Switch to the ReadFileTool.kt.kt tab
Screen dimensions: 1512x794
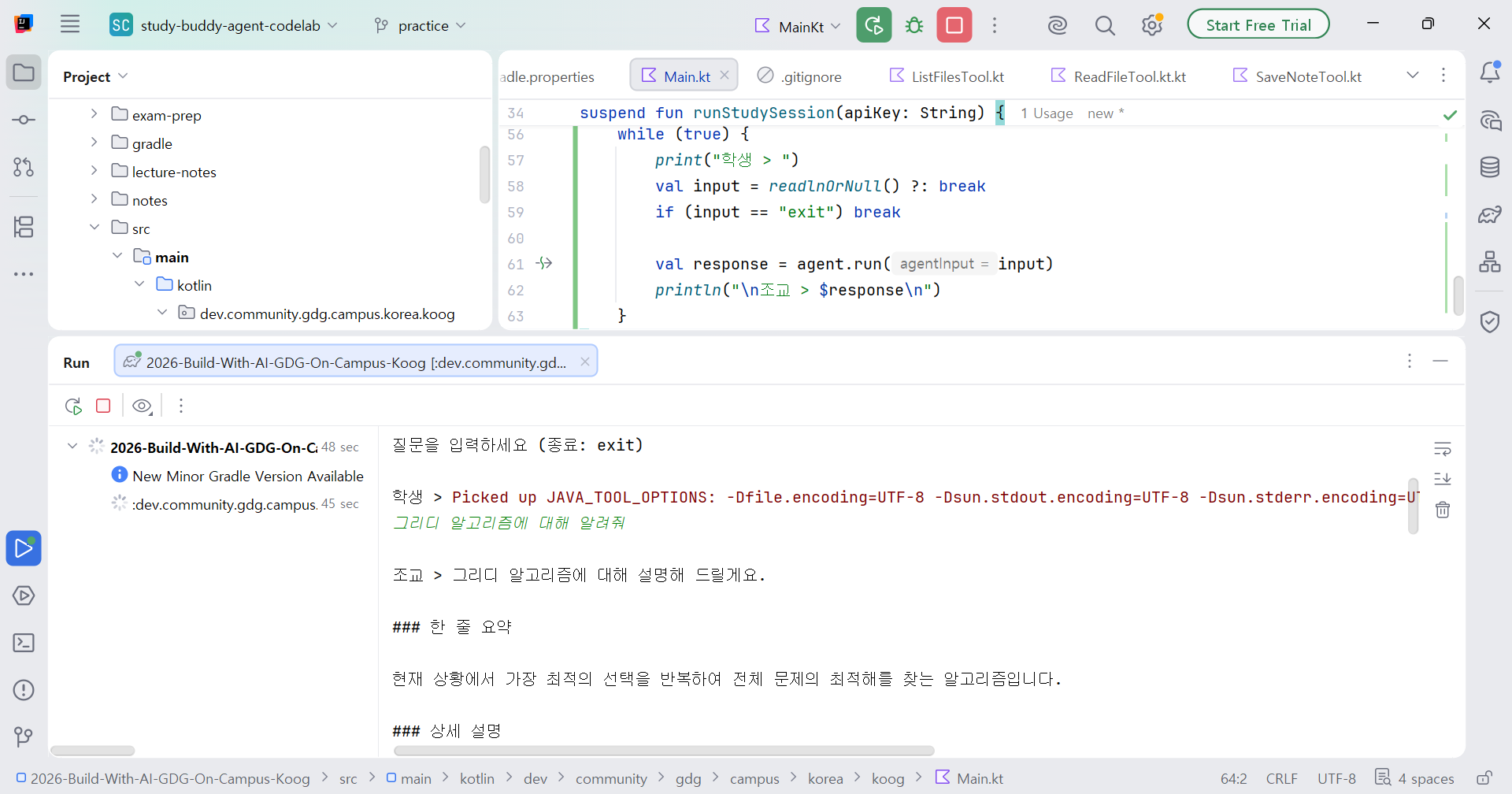click(1118, 76)
